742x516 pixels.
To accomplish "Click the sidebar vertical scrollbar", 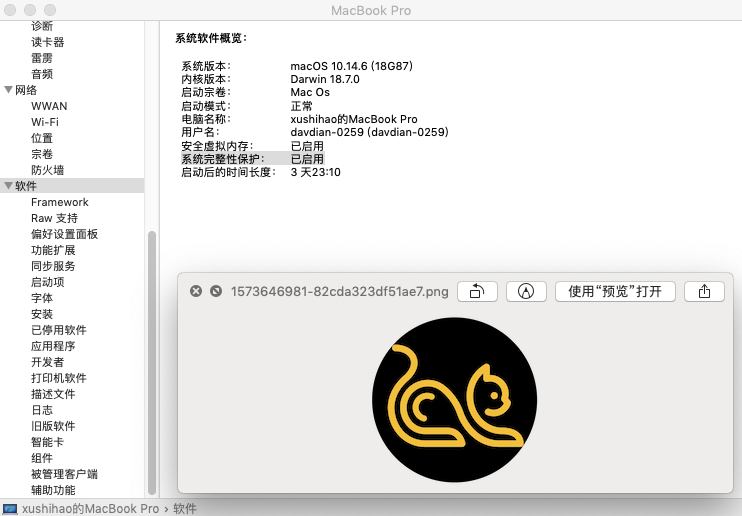I will click(x=152, y=360).
